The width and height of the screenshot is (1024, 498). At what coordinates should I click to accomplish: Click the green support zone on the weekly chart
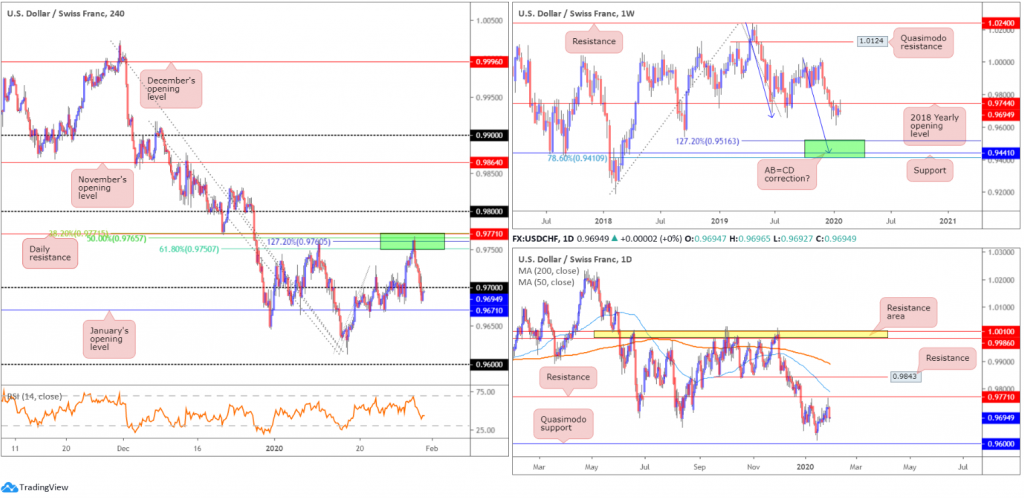point(834,148)
